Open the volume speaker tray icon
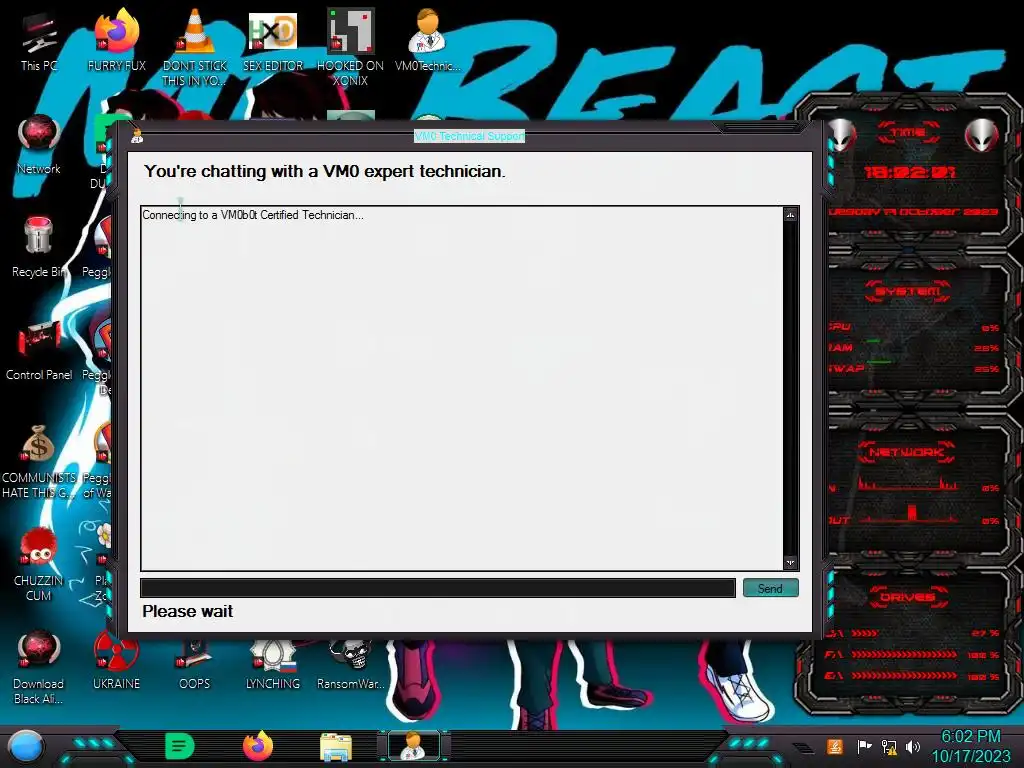This screenshot has width=1024, height=768. click(x=912, y=746)
